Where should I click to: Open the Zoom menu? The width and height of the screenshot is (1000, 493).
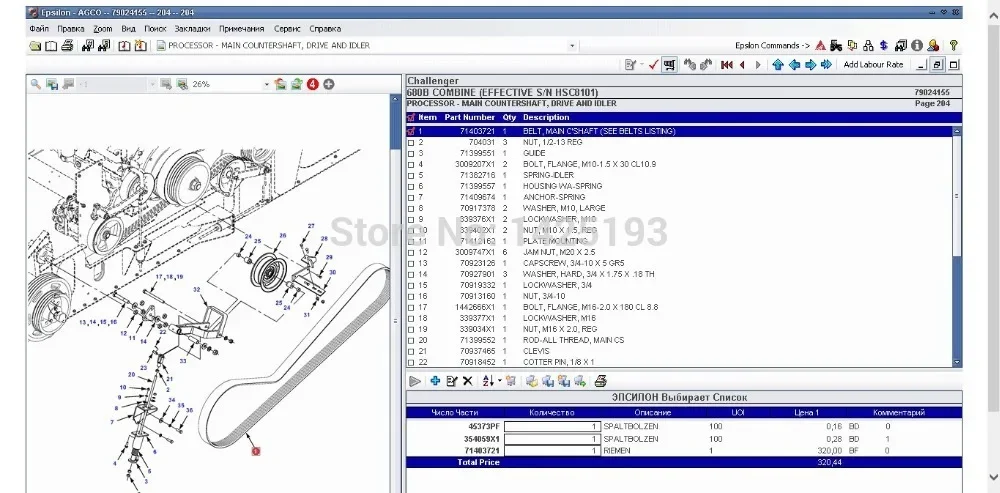coord(103,29)
